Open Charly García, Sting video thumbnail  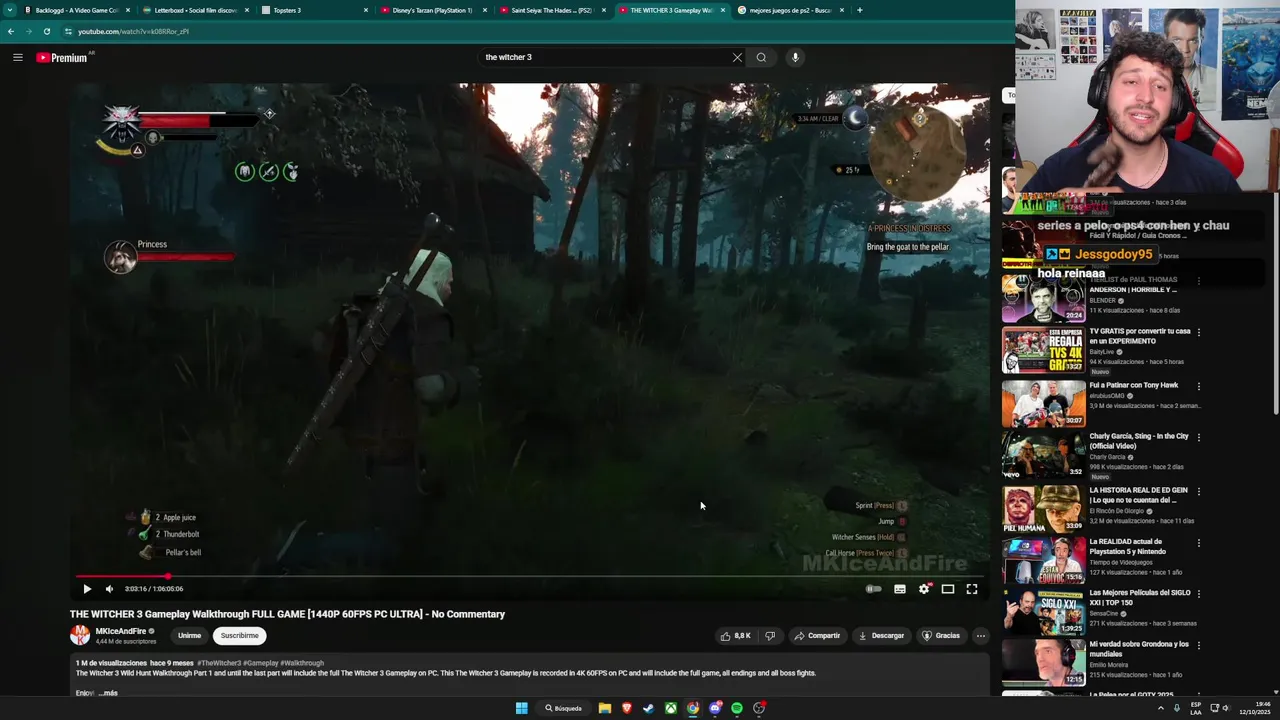pos(1044,454)
